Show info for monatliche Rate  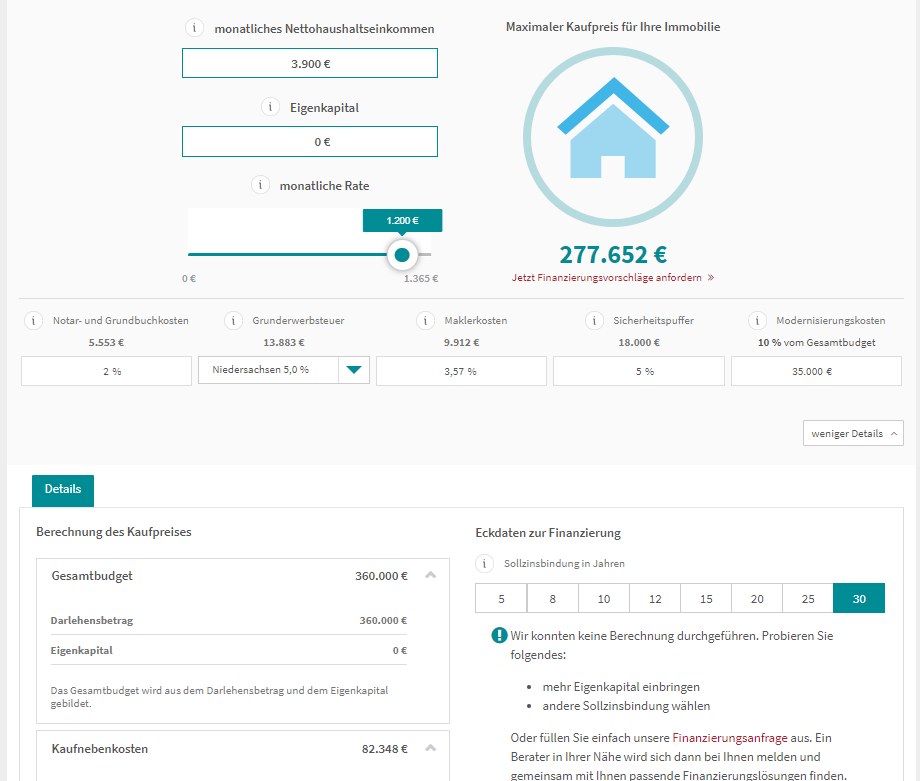(260, 185)
